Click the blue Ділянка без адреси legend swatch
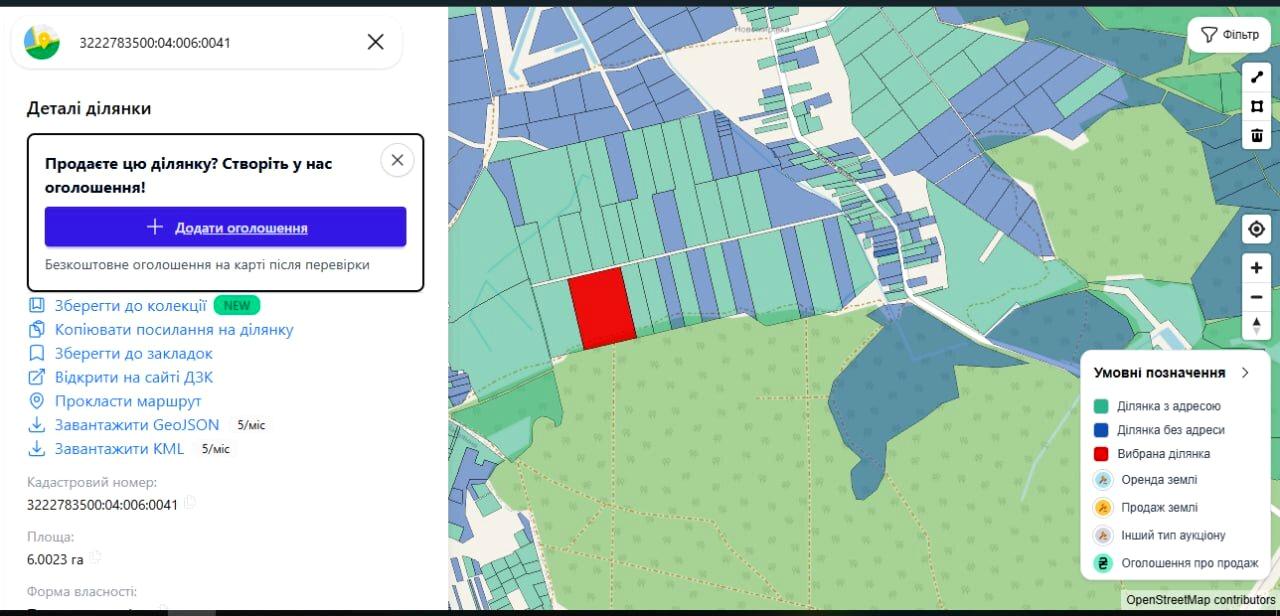Screen dimensions: 1280x616 pyautogui.click(x=1101, y=430)
